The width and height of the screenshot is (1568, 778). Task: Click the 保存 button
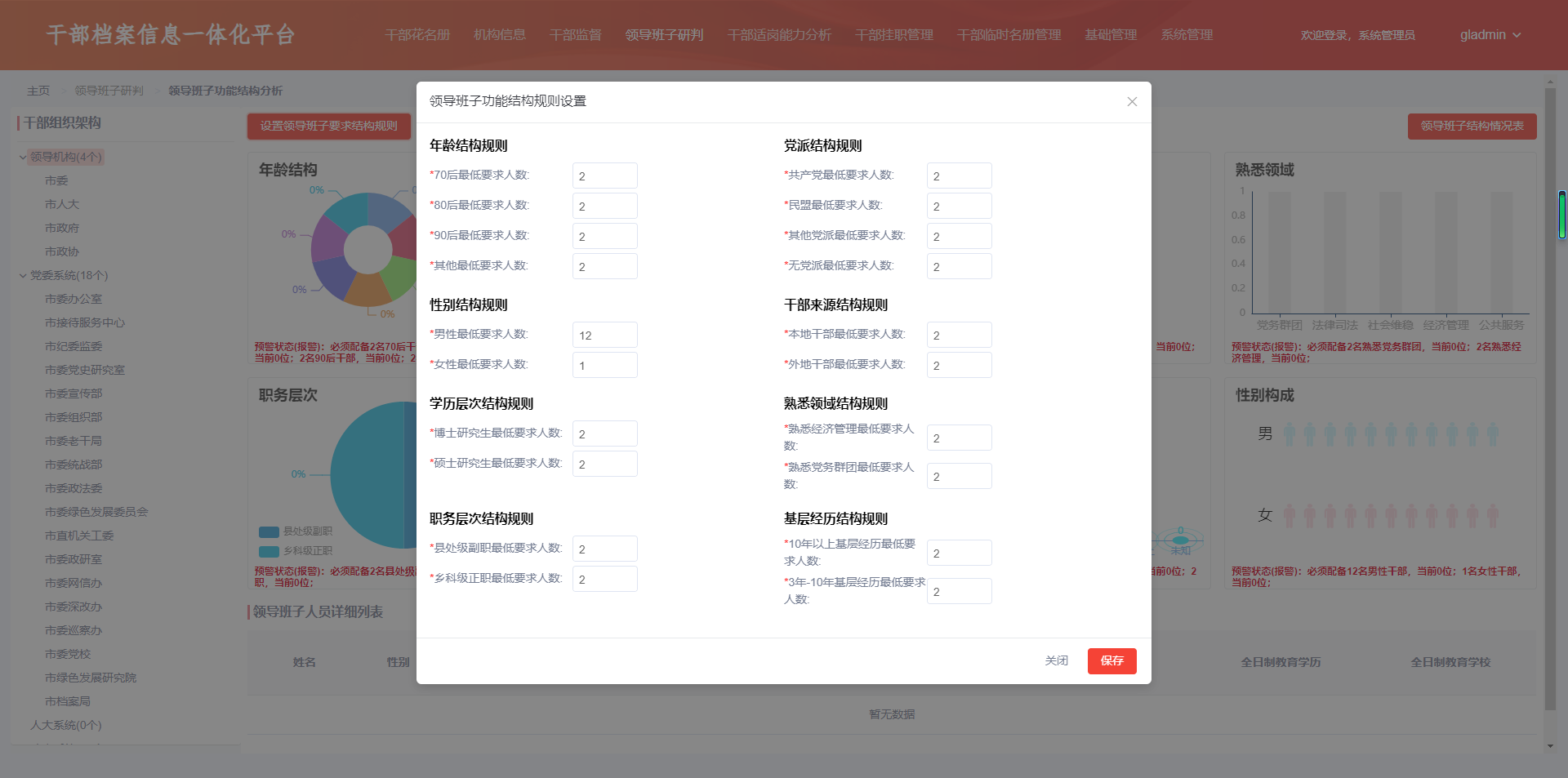point(1111,660)
